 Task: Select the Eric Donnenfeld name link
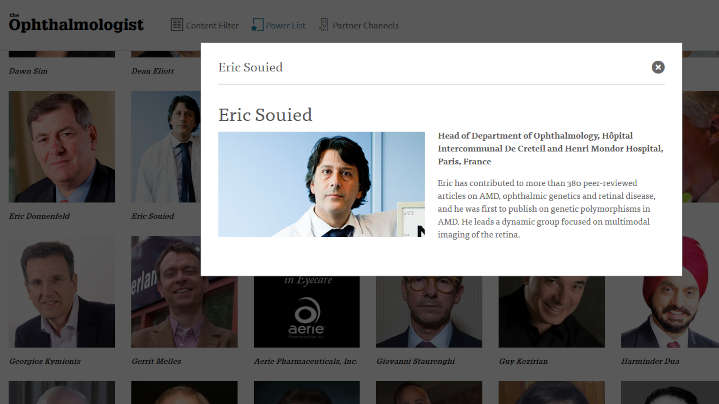(x=39, y=216)
